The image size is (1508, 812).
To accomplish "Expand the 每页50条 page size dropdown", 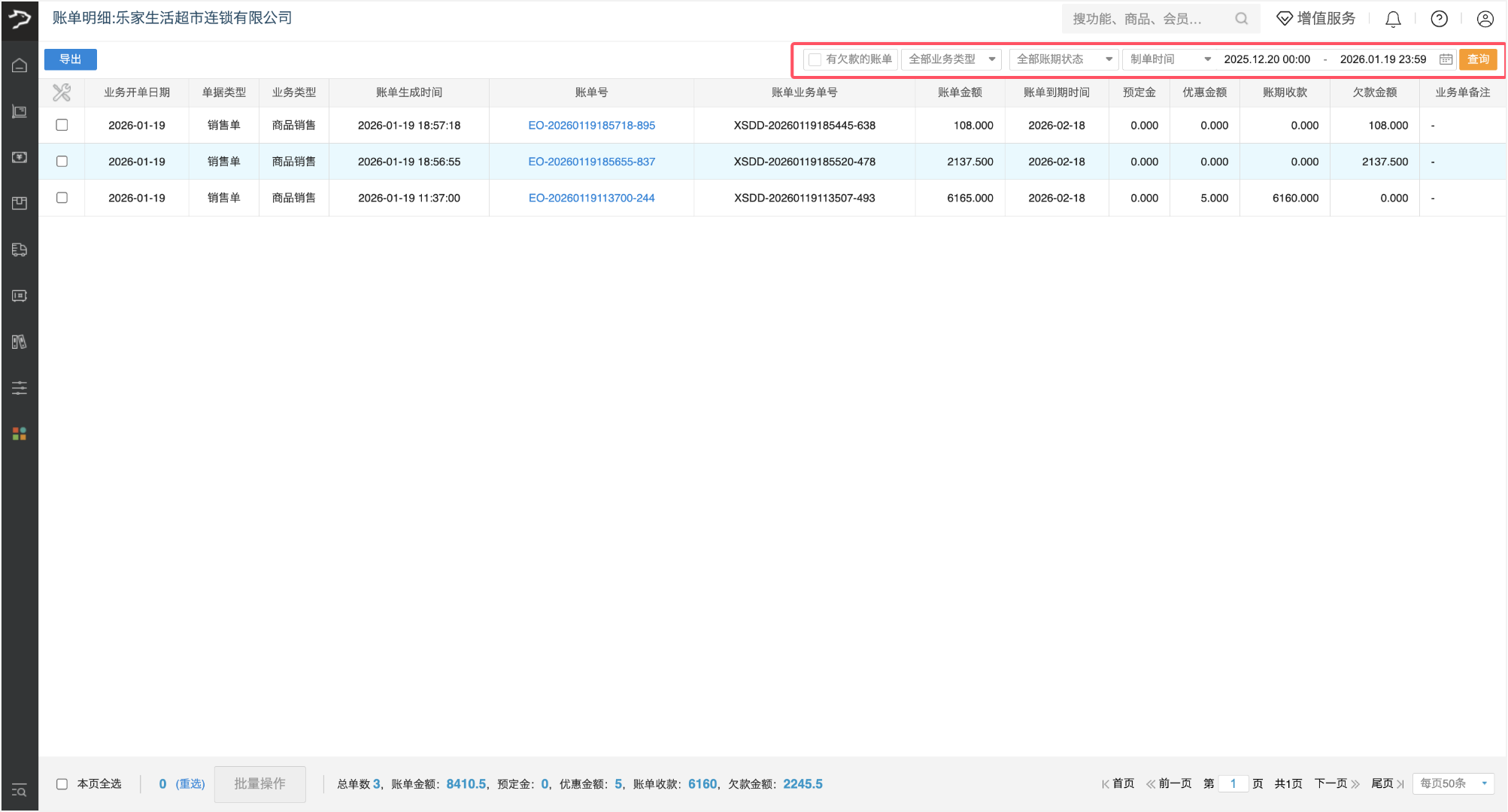I will (1453, 783).
